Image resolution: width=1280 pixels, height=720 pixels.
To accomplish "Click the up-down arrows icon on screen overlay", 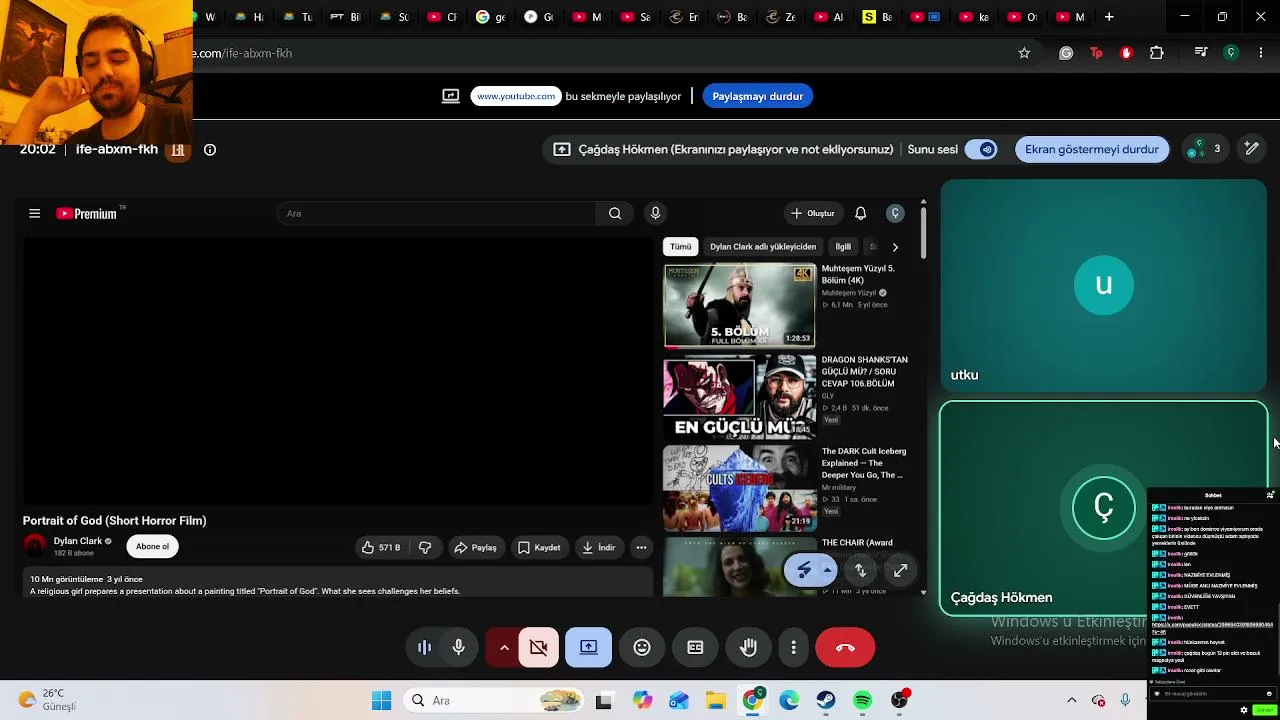I will click(860, 570).
